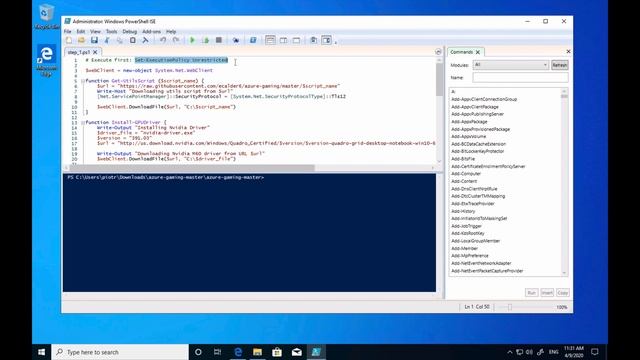Focus the Name filter input field
640x360 pixels.
(x=520, y=78)
